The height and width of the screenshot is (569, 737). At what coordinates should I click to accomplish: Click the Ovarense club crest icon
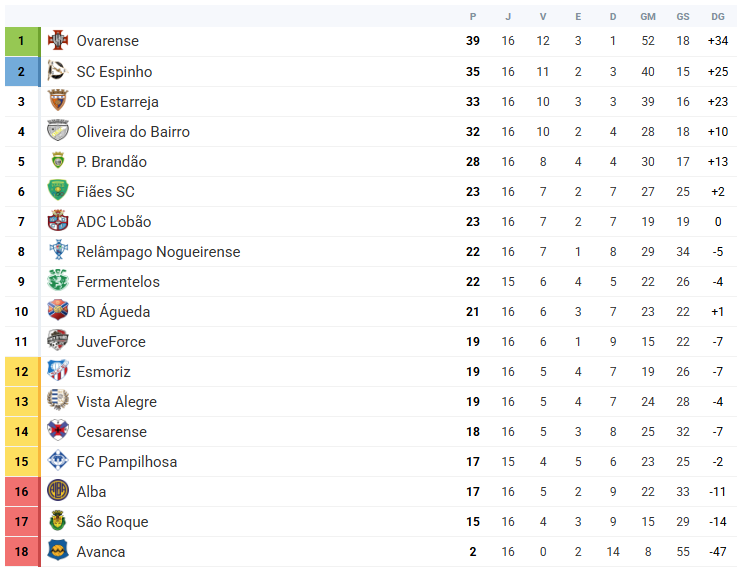coord(58,41)
